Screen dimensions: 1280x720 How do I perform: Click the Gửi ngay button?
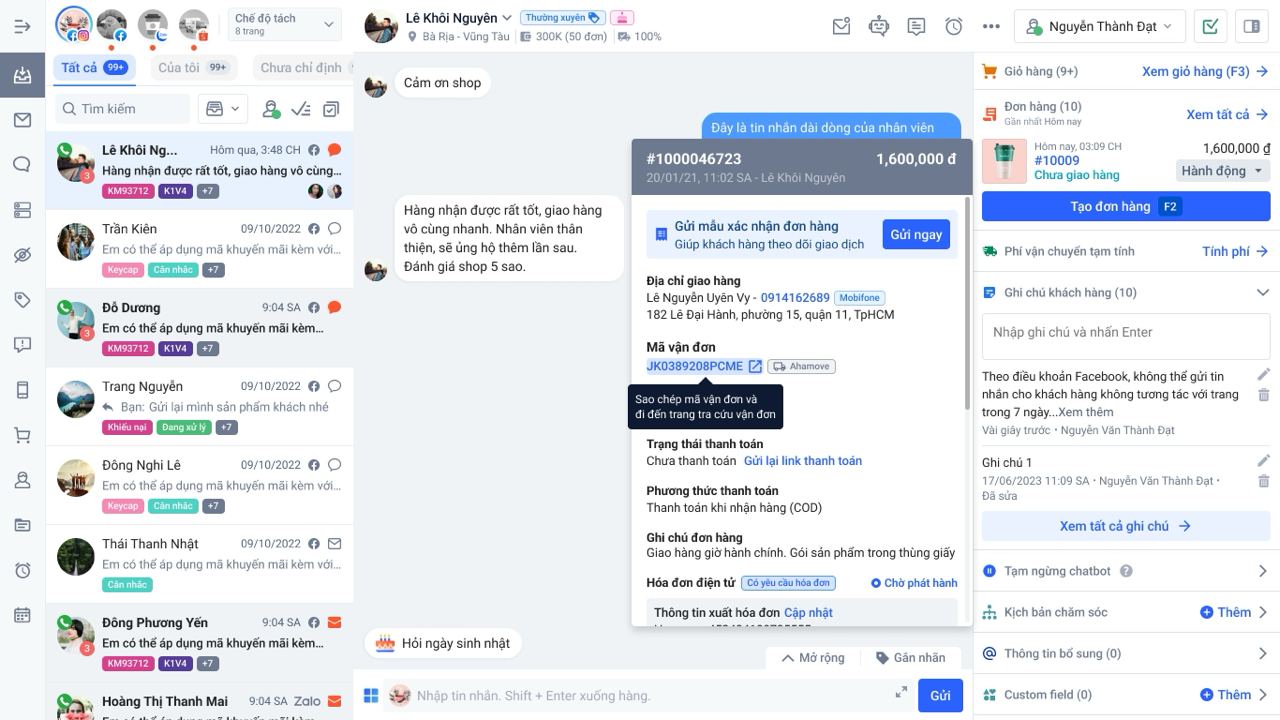point(916,234)
